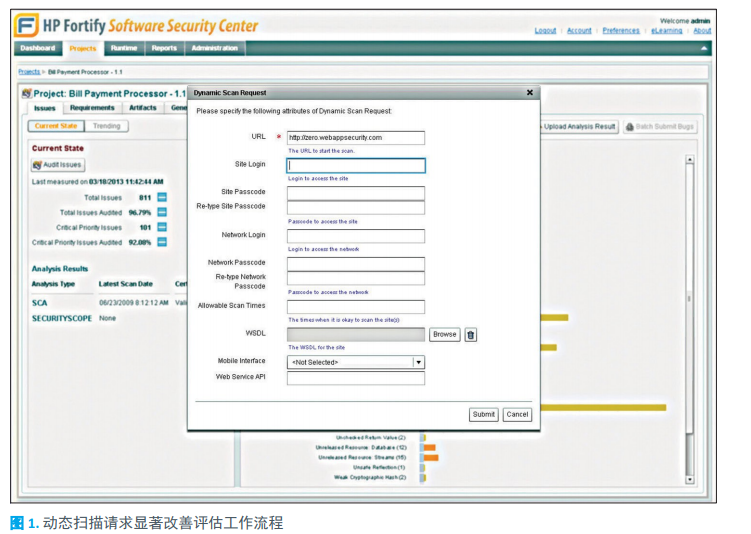The image size is (751, 534).
Task: Close the Dynamic Scan Request dialog
Action: tap(530, 92)
